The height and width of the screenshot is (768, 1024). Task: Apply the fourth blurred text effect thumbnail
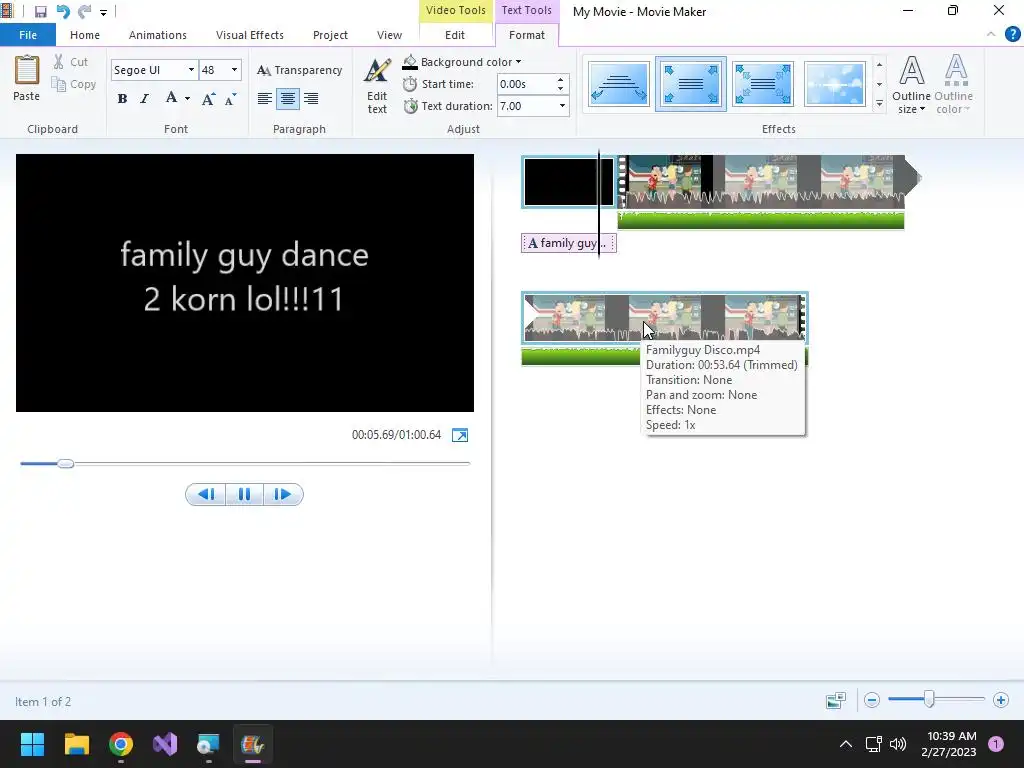(x=835, y=84)
